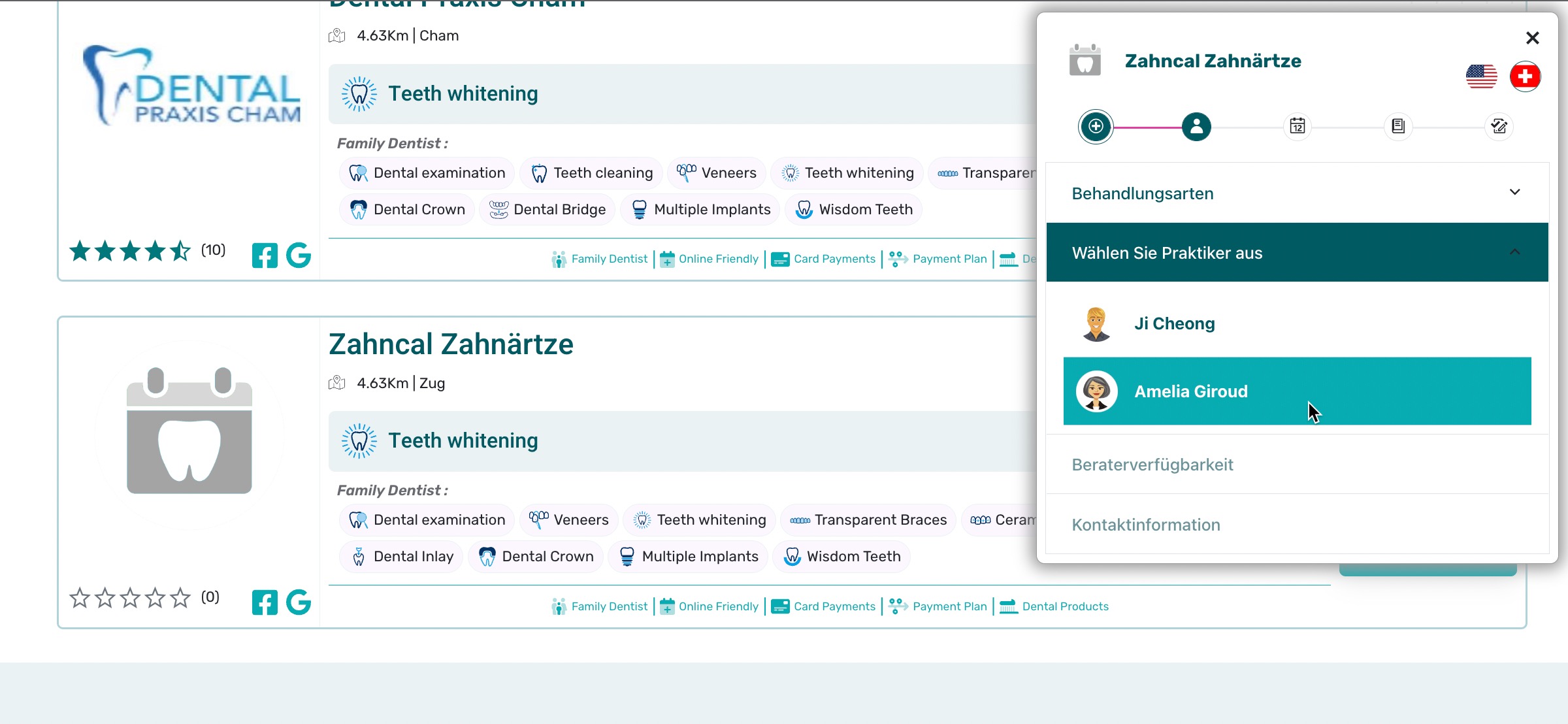This screenshot has width=1568, height=724.
Task: Select Teeth whitening banner for Zahncal Zahnärtze
Action: (x=682, y=440)
